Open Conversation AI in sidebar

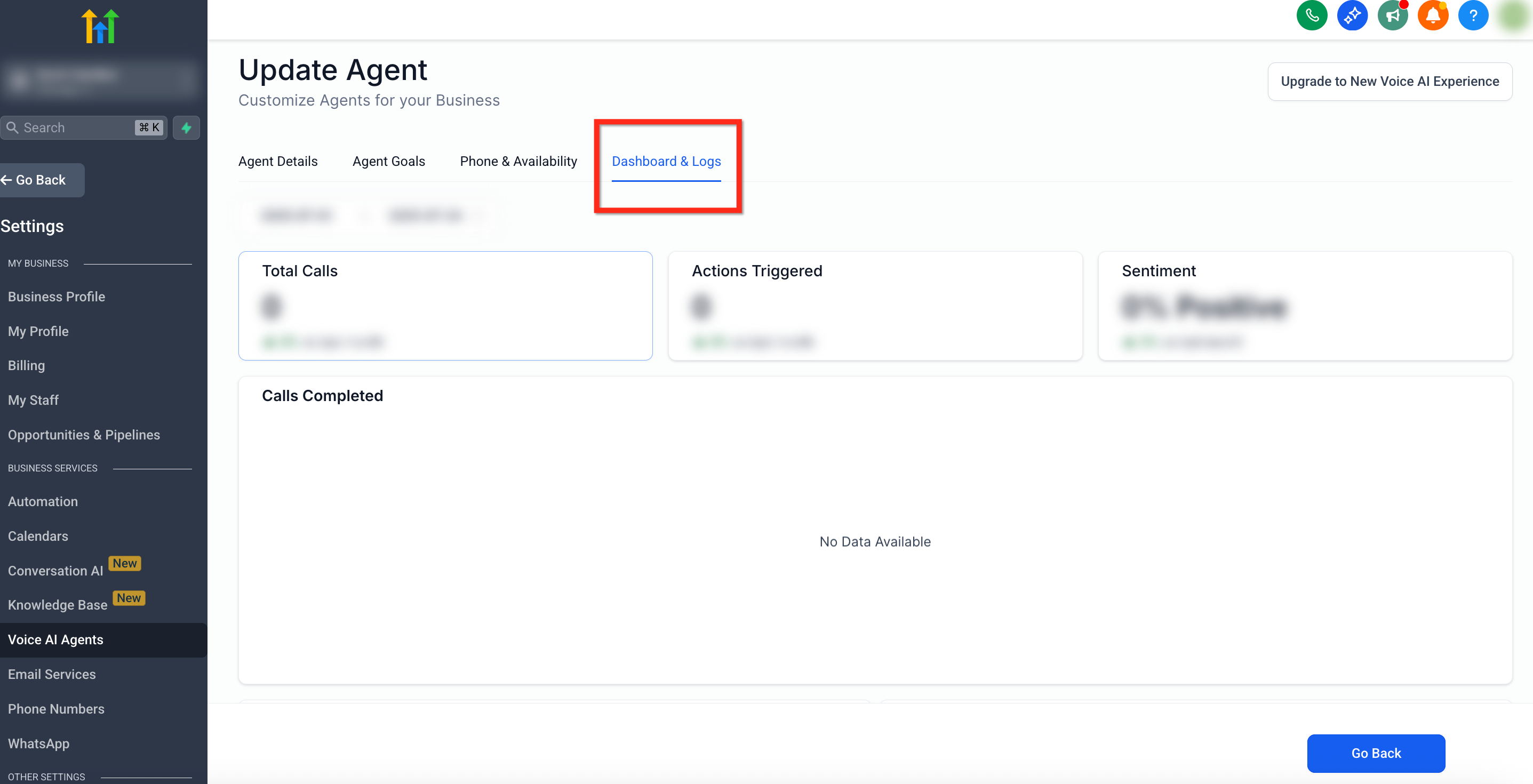coord(55,571)
